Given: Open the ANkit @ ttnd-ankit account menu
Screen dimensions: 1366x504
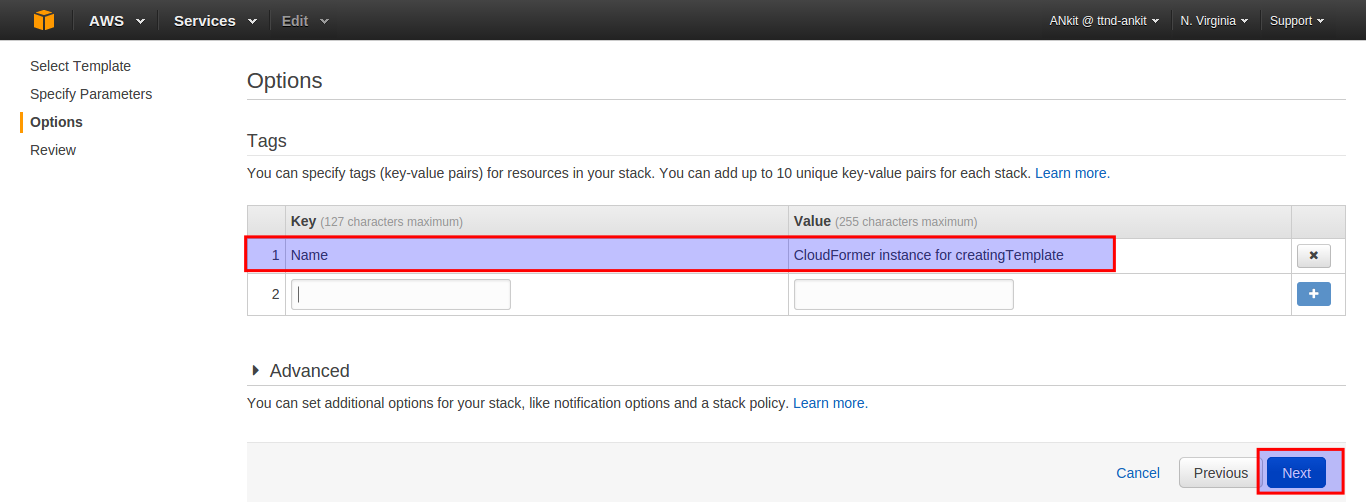Looking at the screenshot, I should coord(1104,20).
